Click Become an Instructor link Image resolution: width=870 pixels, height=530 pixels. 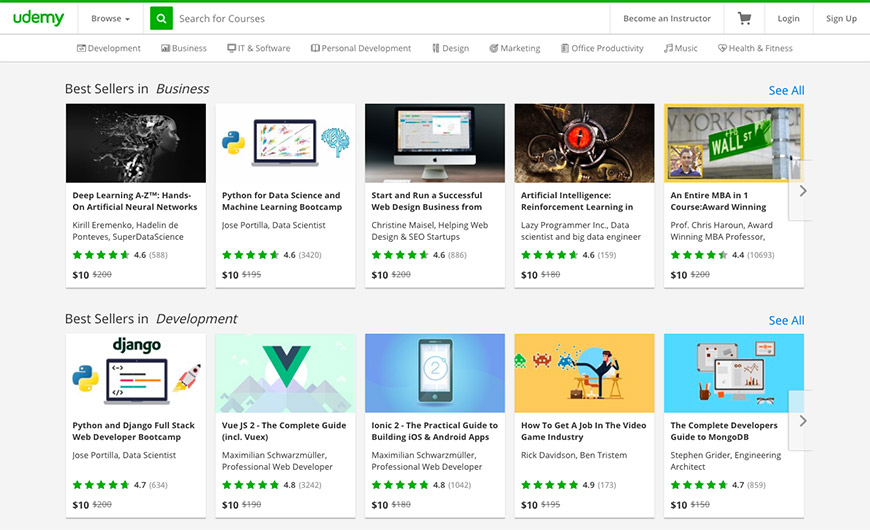click(667, 18)
